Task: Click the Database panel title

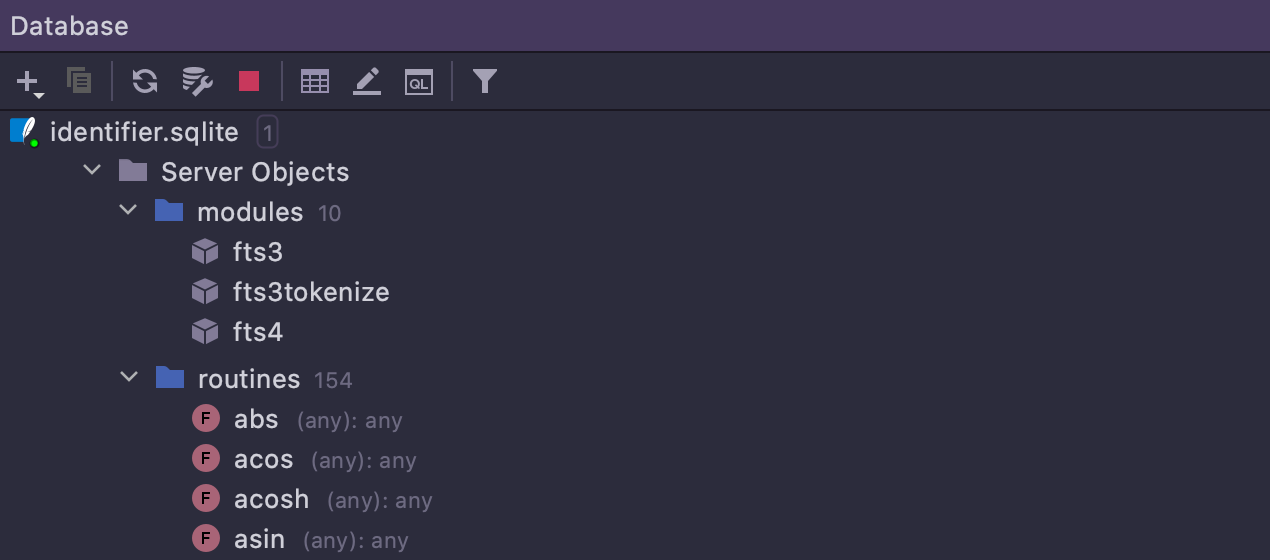Action: (x=70, y=26)
